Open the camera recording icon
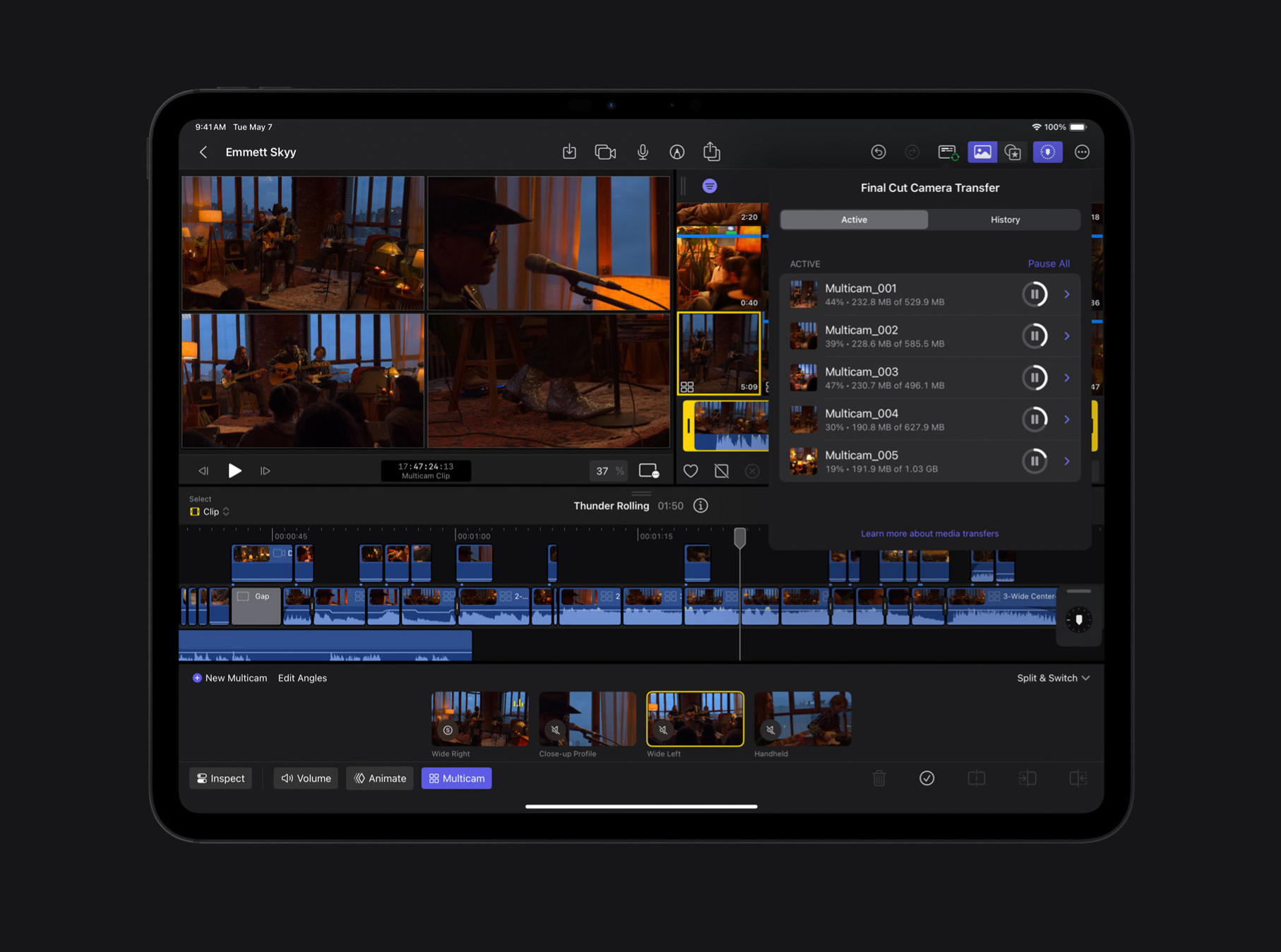 [x=605, y=152]
